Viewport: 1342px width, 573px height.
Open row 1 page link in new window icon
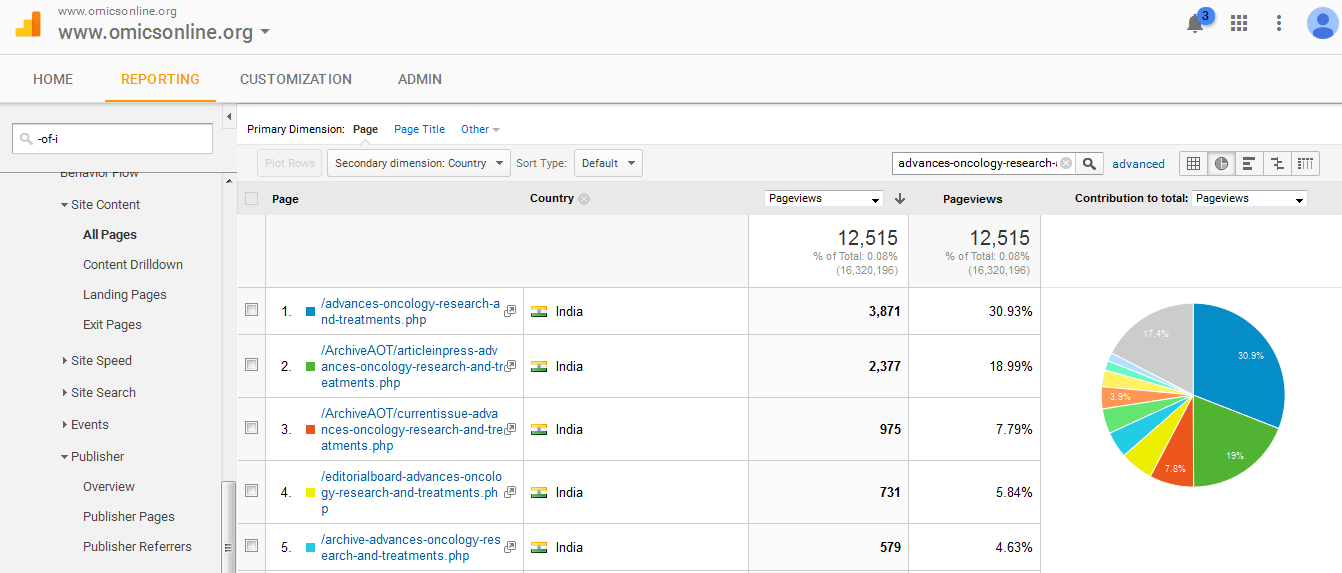[510, 311]
